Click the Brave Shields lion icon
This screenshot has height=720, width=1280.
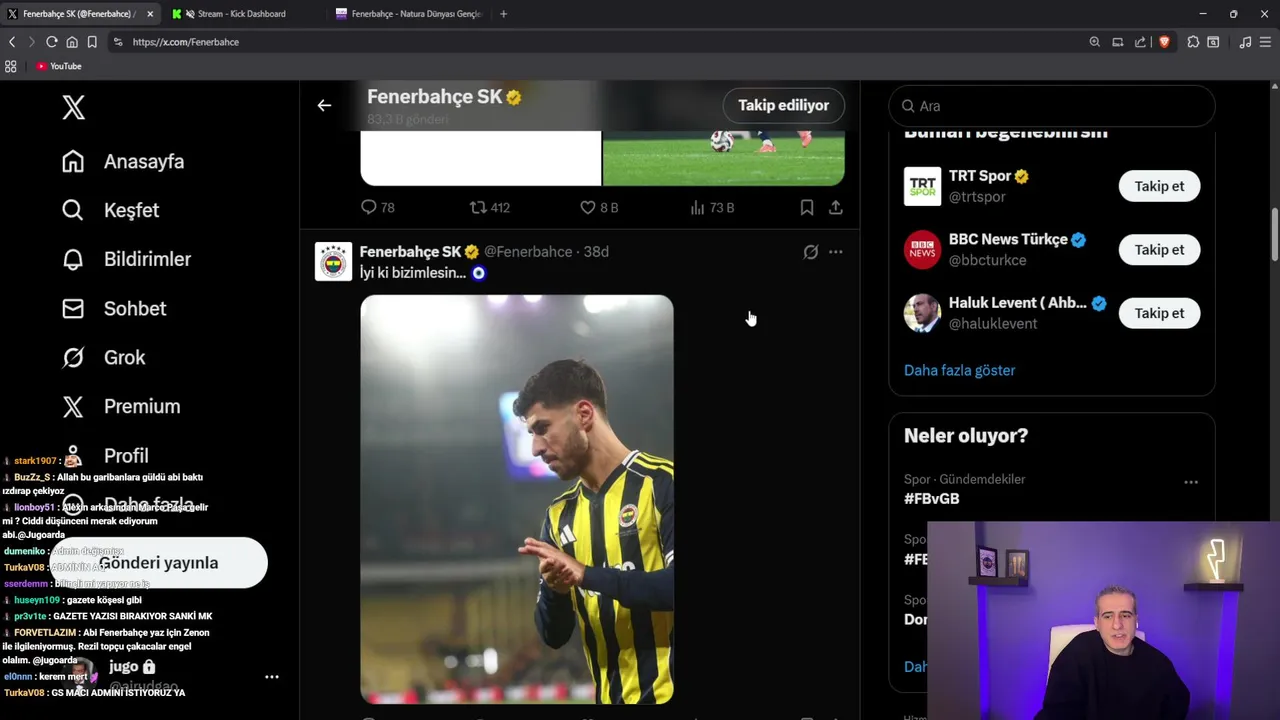(x=1164, y=42)
